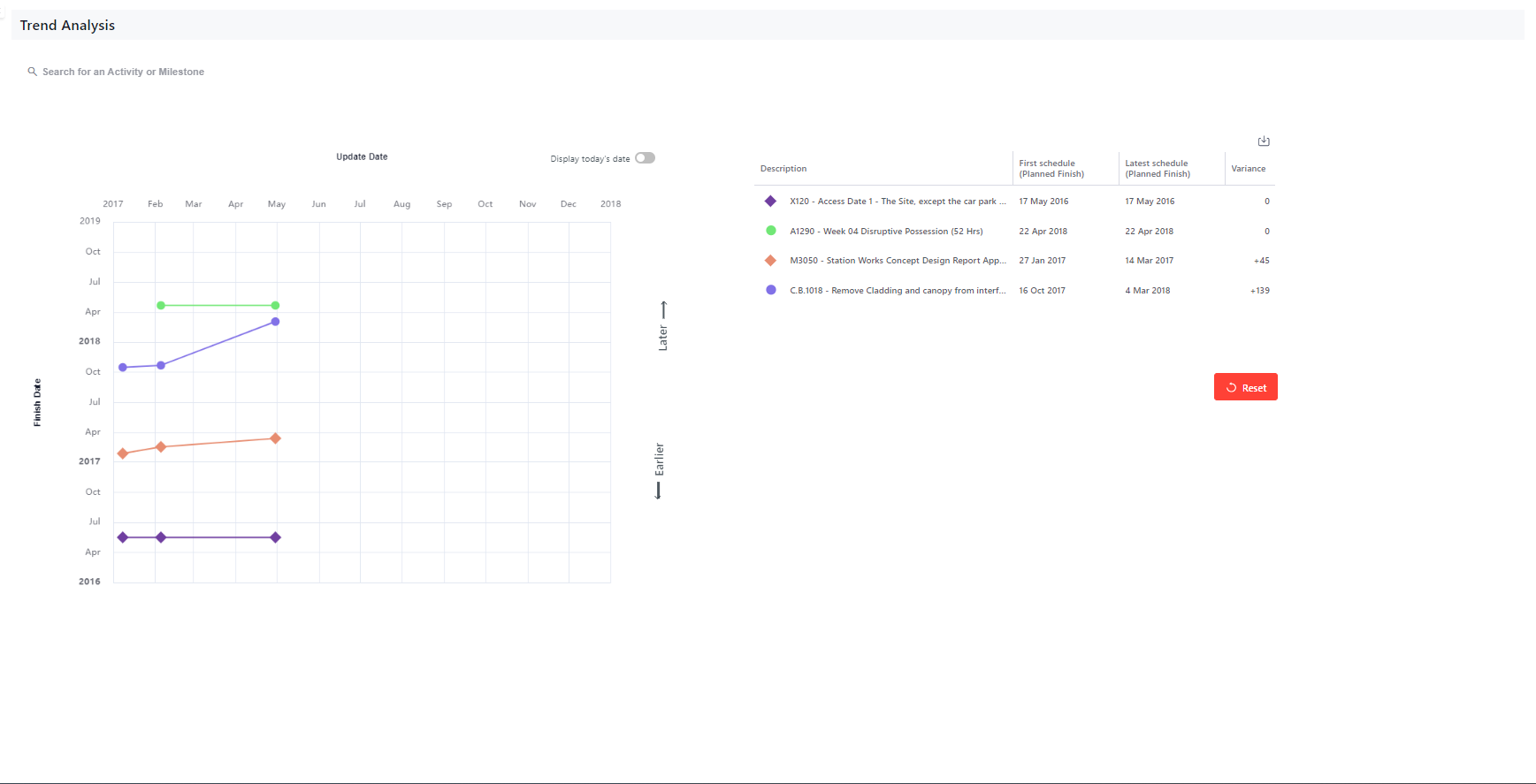Click the green circle icon for A1290

[770, 231]
